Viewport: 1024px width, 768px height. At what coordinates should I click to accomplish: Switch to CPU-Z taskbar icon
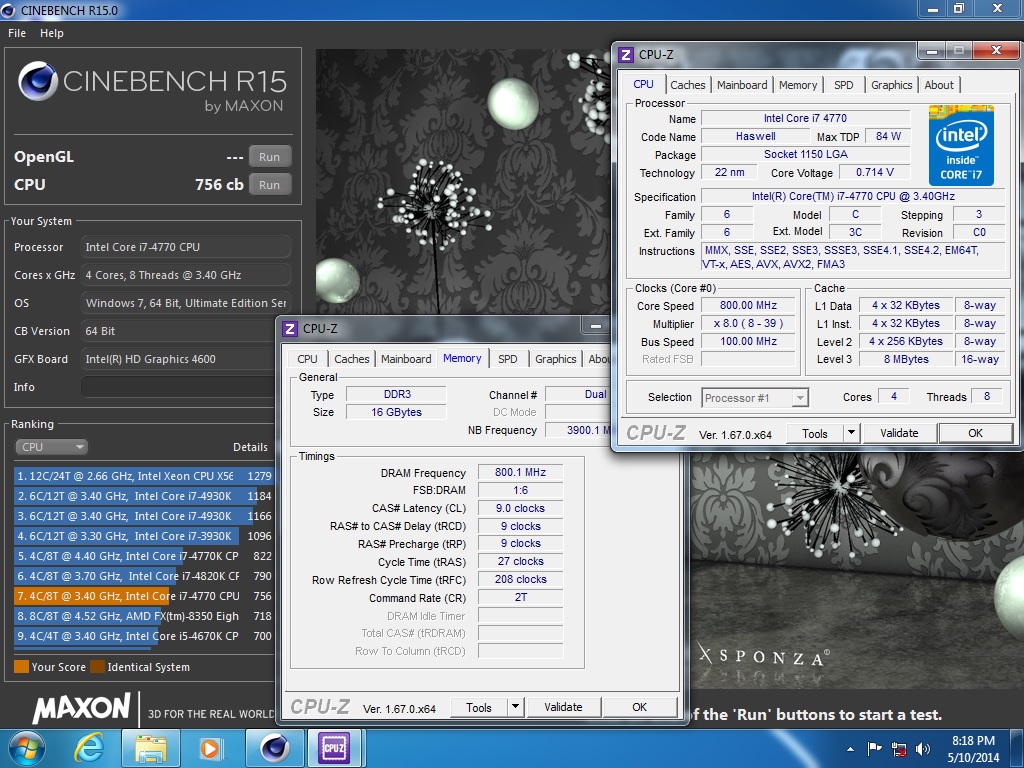click(334, 748)
